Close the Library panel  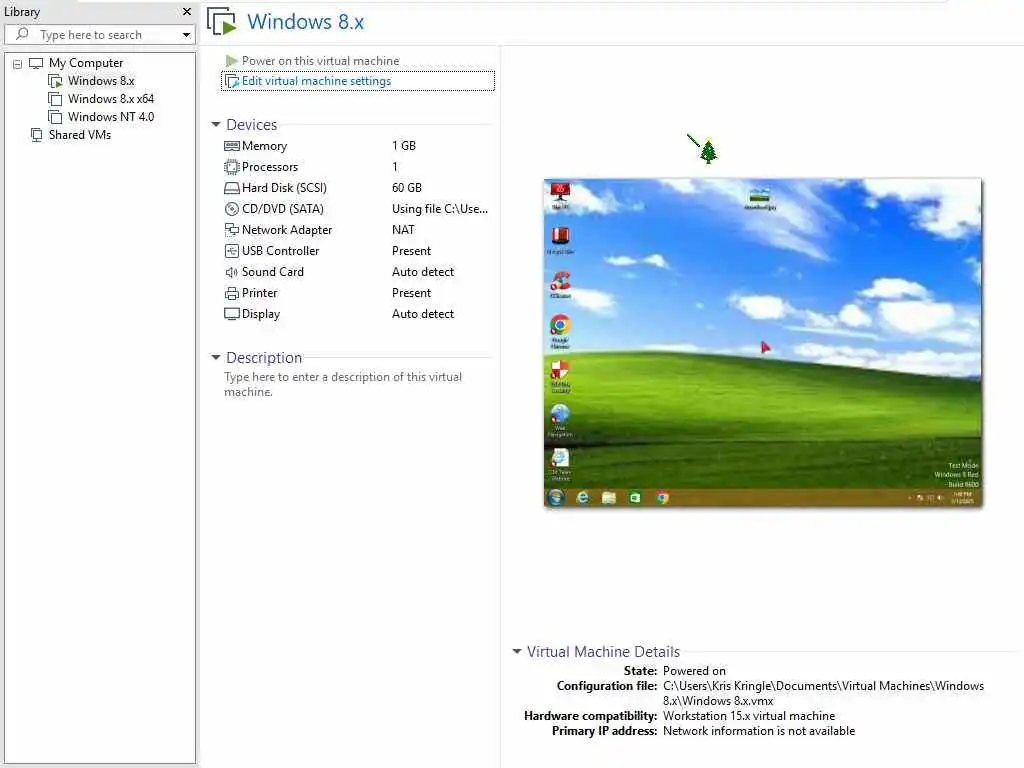[187, 11]
